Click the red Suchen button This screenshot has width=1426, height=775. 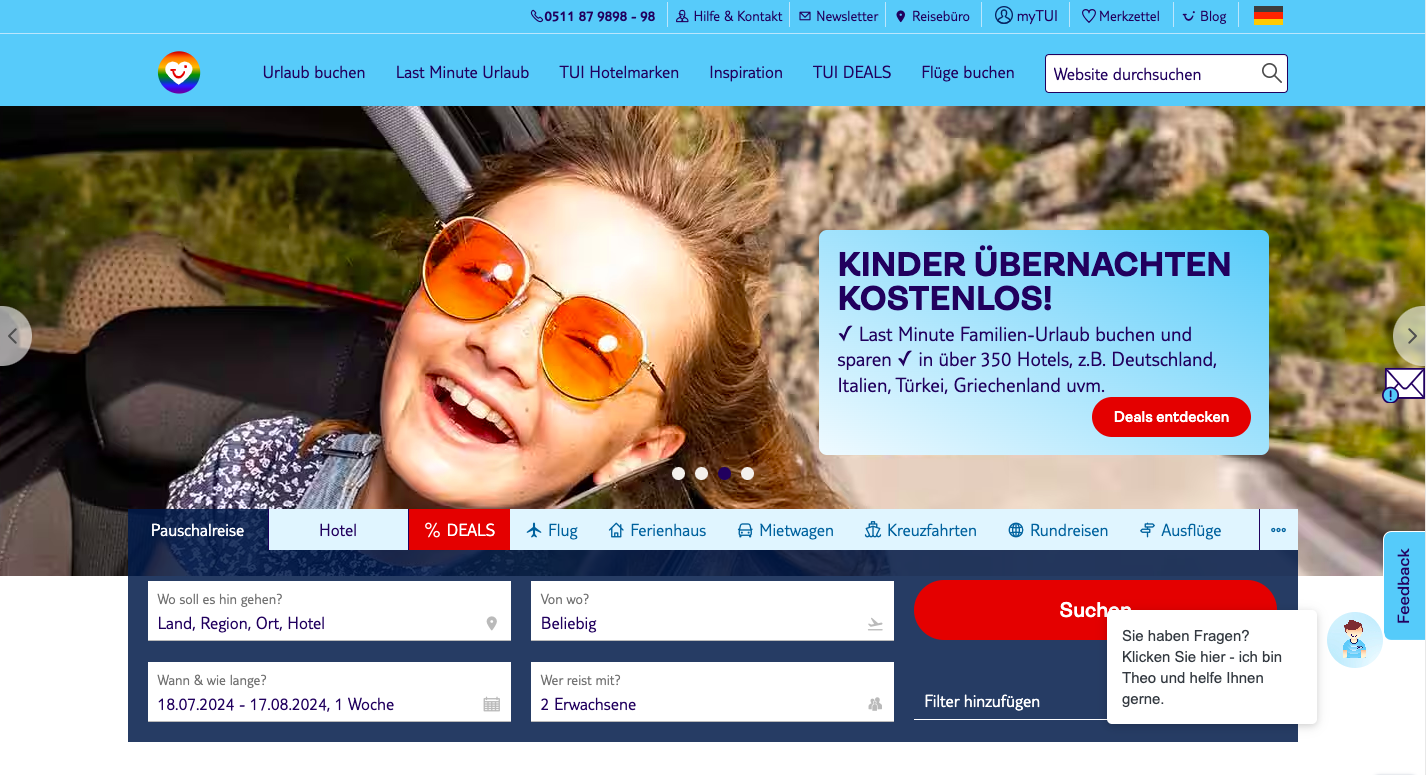(x=1095, y=610)
